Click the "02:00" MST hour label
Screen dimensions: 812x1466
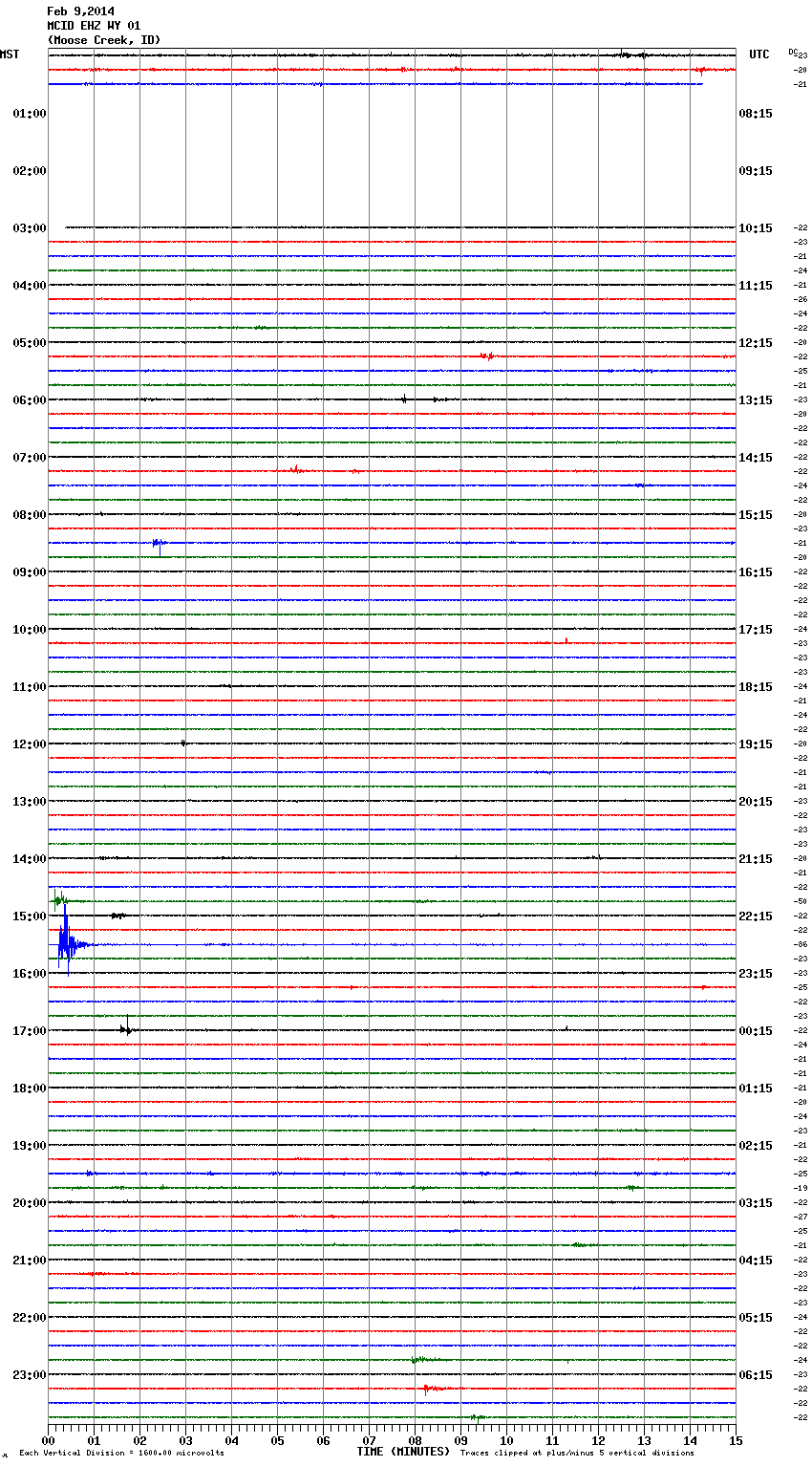click(30, 171)
